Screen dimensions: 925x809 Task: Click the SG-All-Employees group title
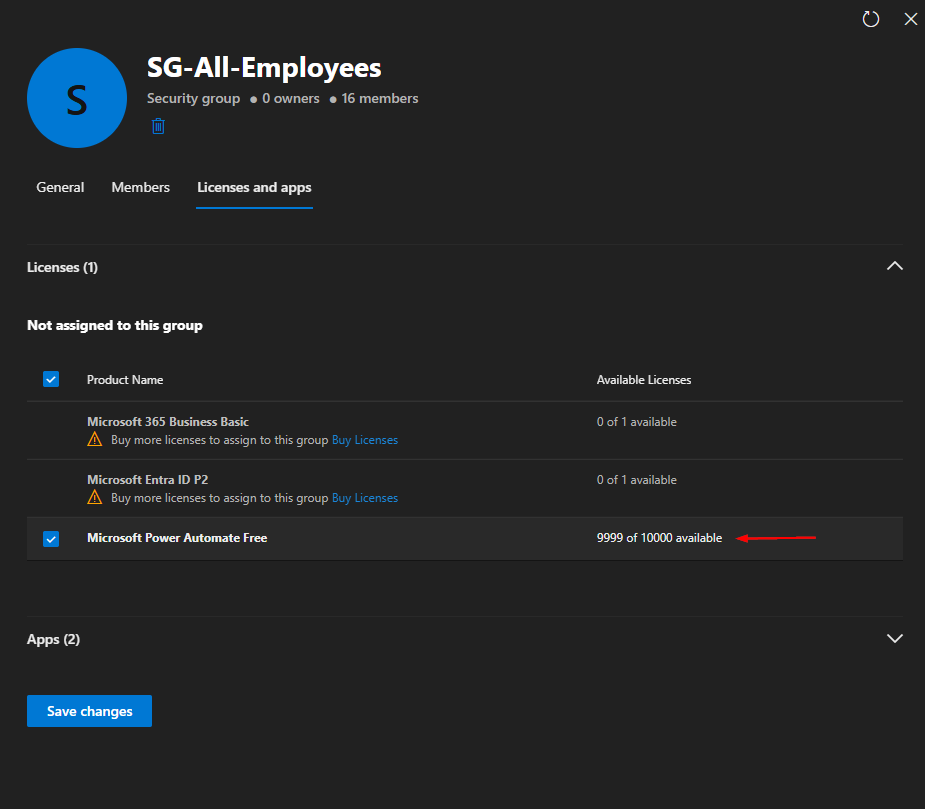pyautogui.click(x=264, y=67)
